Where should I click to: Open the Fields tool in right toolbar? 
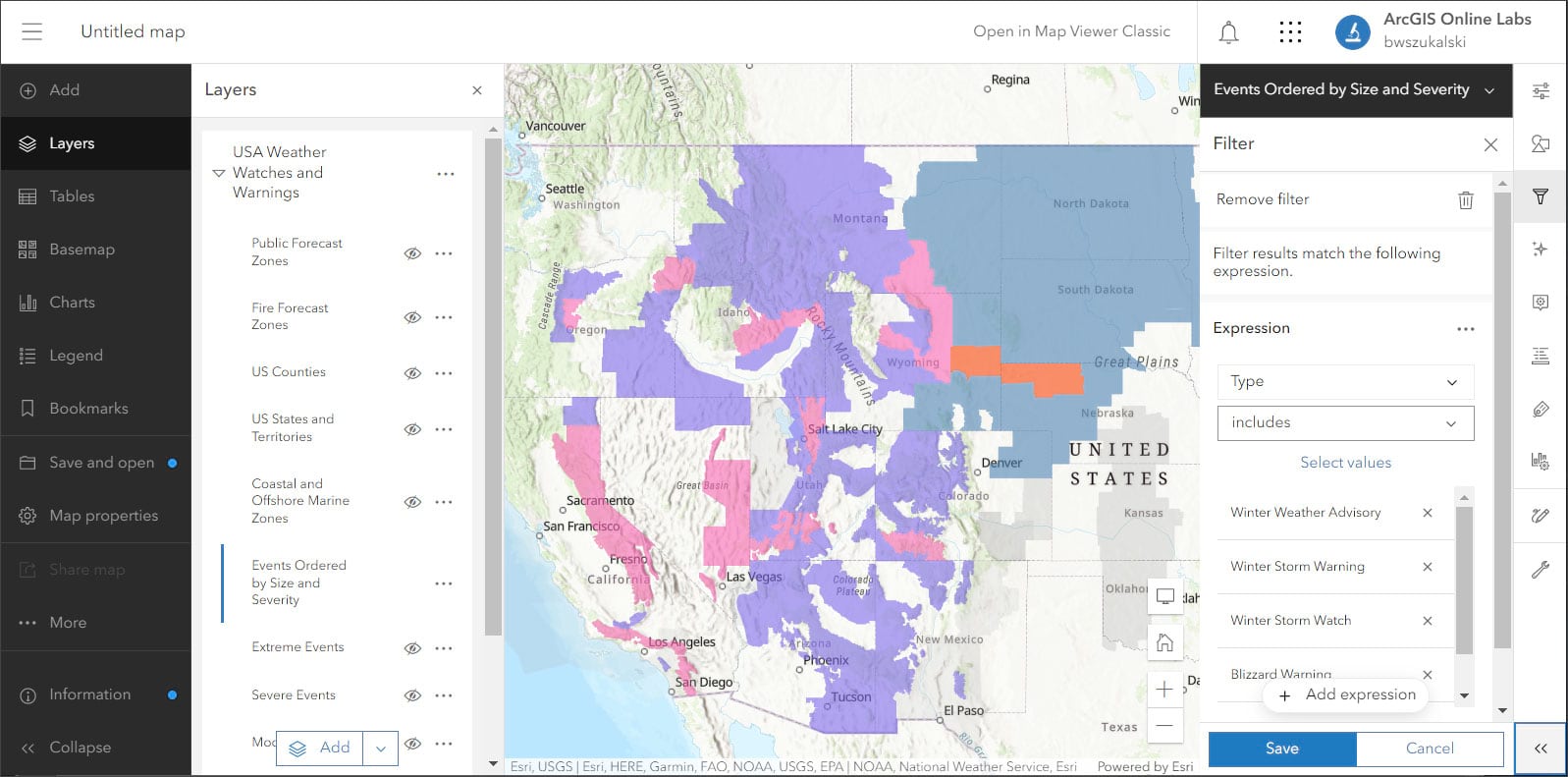tap(1541, 356)
